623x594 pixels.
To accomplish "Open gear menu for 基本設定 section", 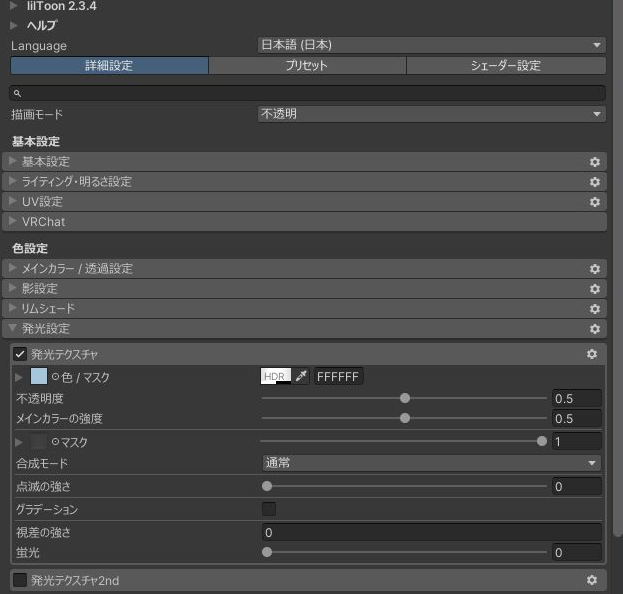I will (x=595, y=162).
